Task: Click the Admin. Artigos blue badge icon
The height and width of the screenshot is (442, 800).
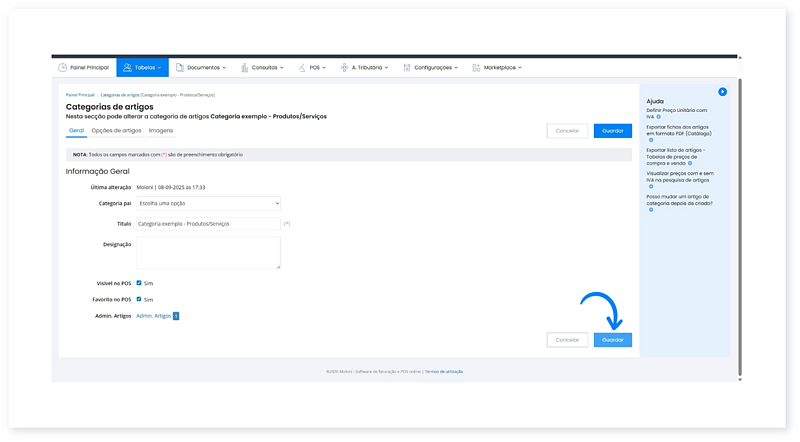Action: tap(176, 316)
